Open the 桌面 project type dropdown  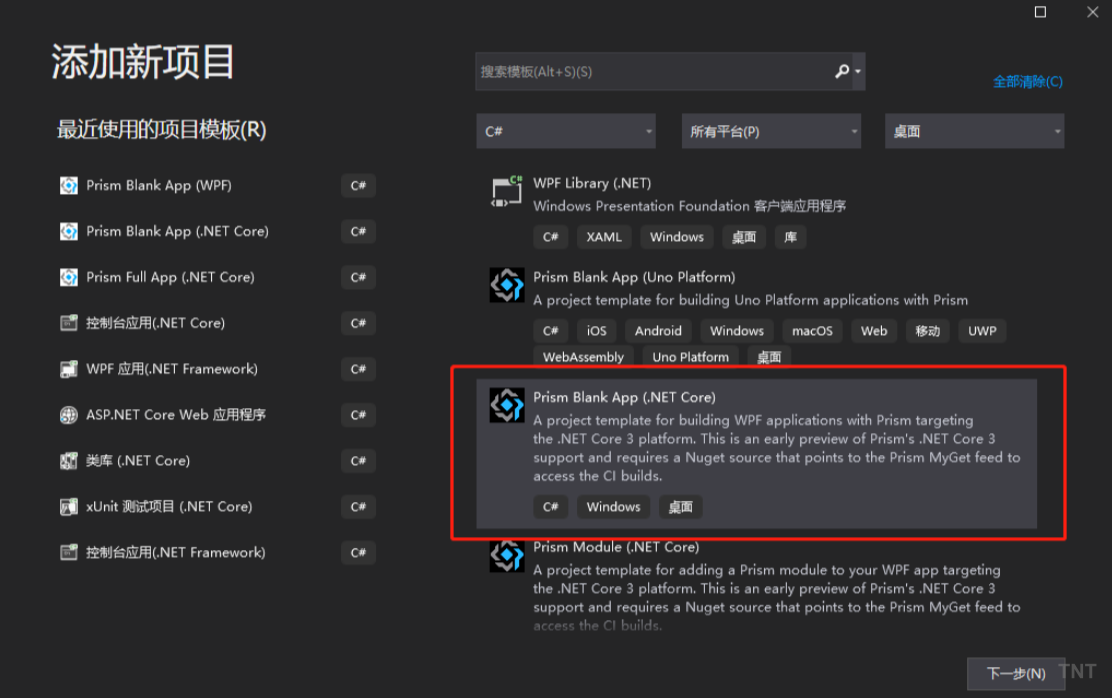tap(974, 131)
